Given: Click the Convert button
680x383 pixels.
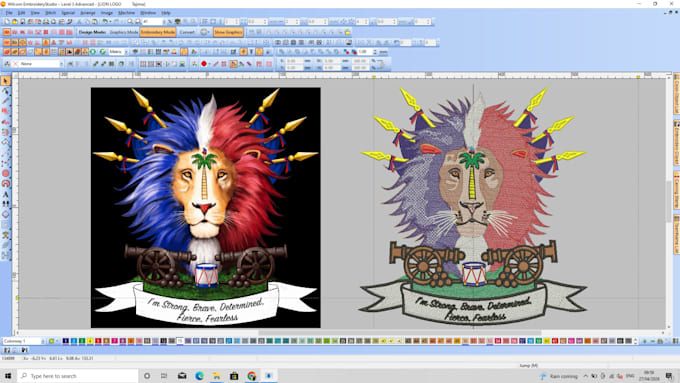Looking at the screenshot, I should click(187, 32).
